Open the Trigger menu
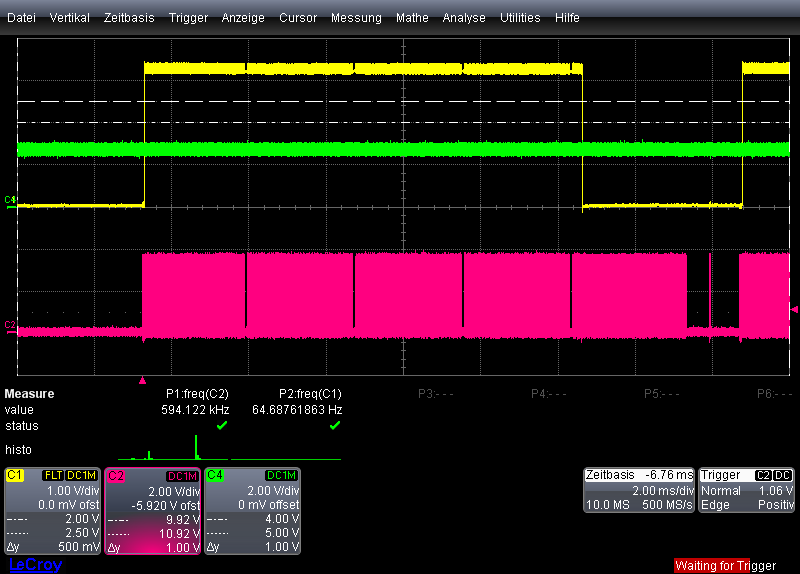The height and width of the screenshot is (574, 800). [x=188, y=18]
